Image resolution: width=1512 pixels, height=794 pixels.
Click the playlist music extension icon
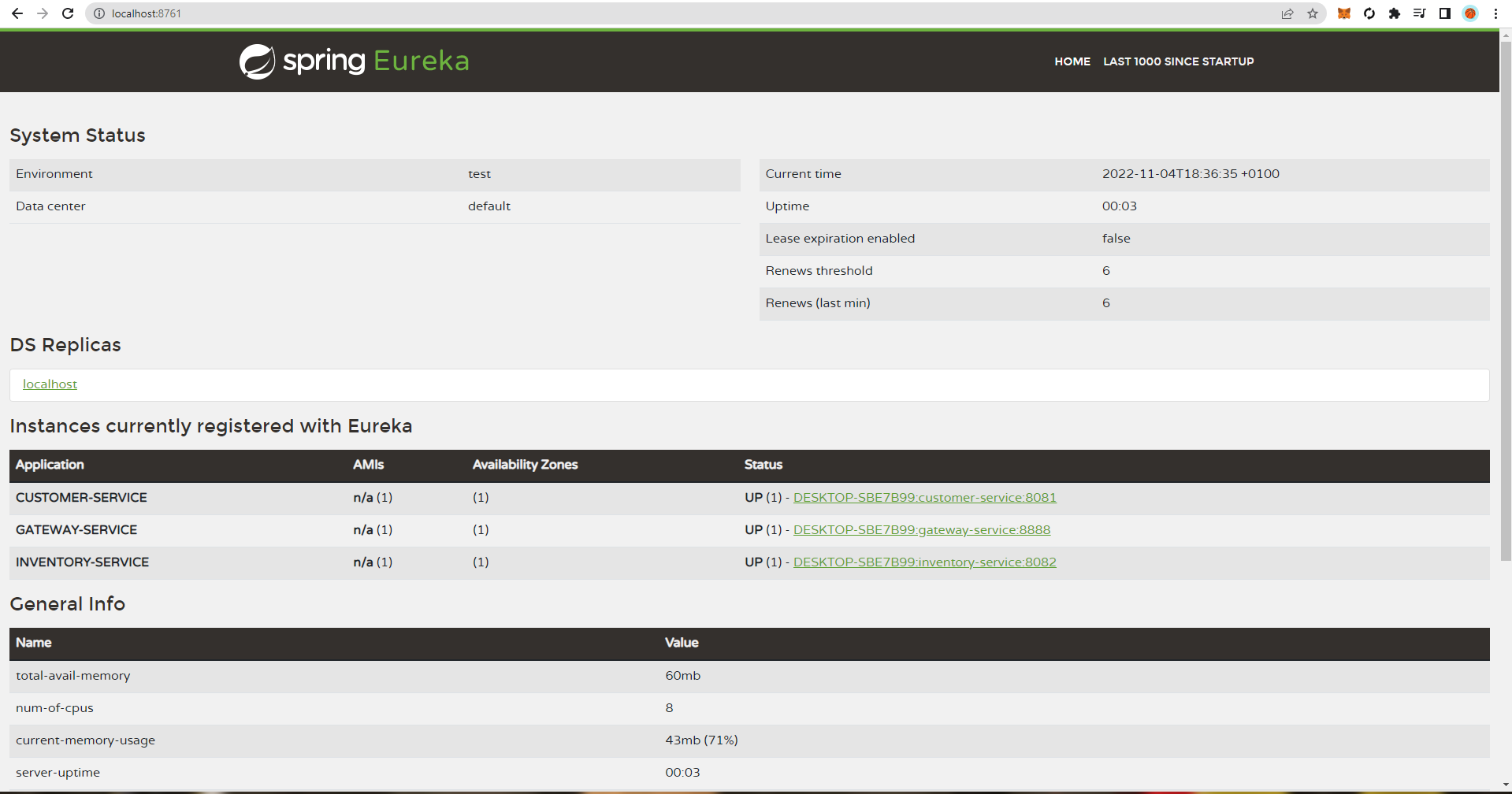point(1419,13)
